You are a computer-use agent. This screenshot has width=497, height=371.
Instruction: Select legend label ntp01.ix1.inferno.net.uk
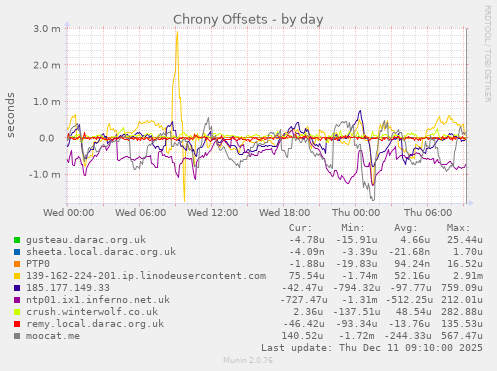click(98, 300)
